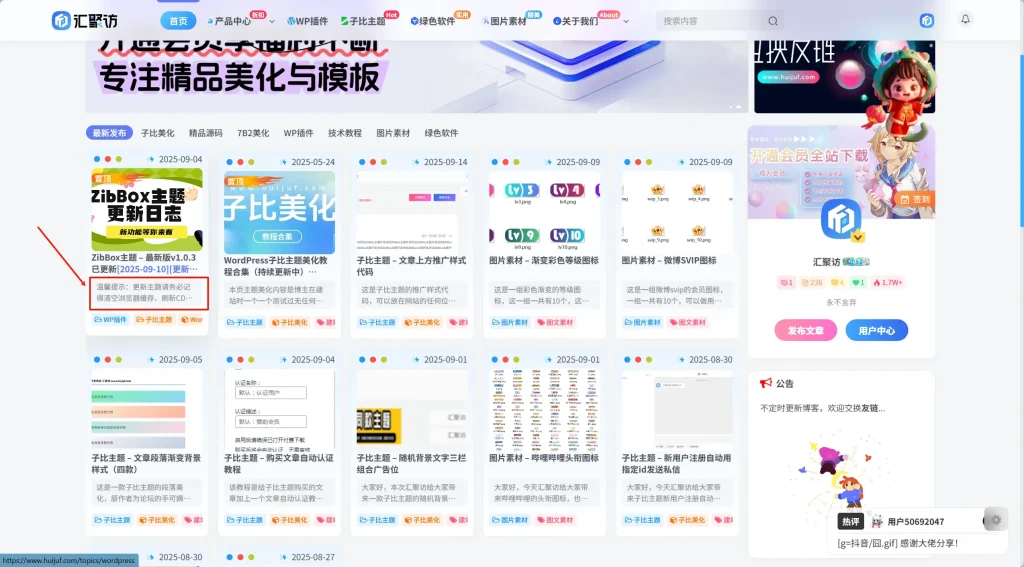Click the 2025-05-24 date on card
Image resolution: width=1024 pixels, height=567 pixels.
tap(313, 162)
